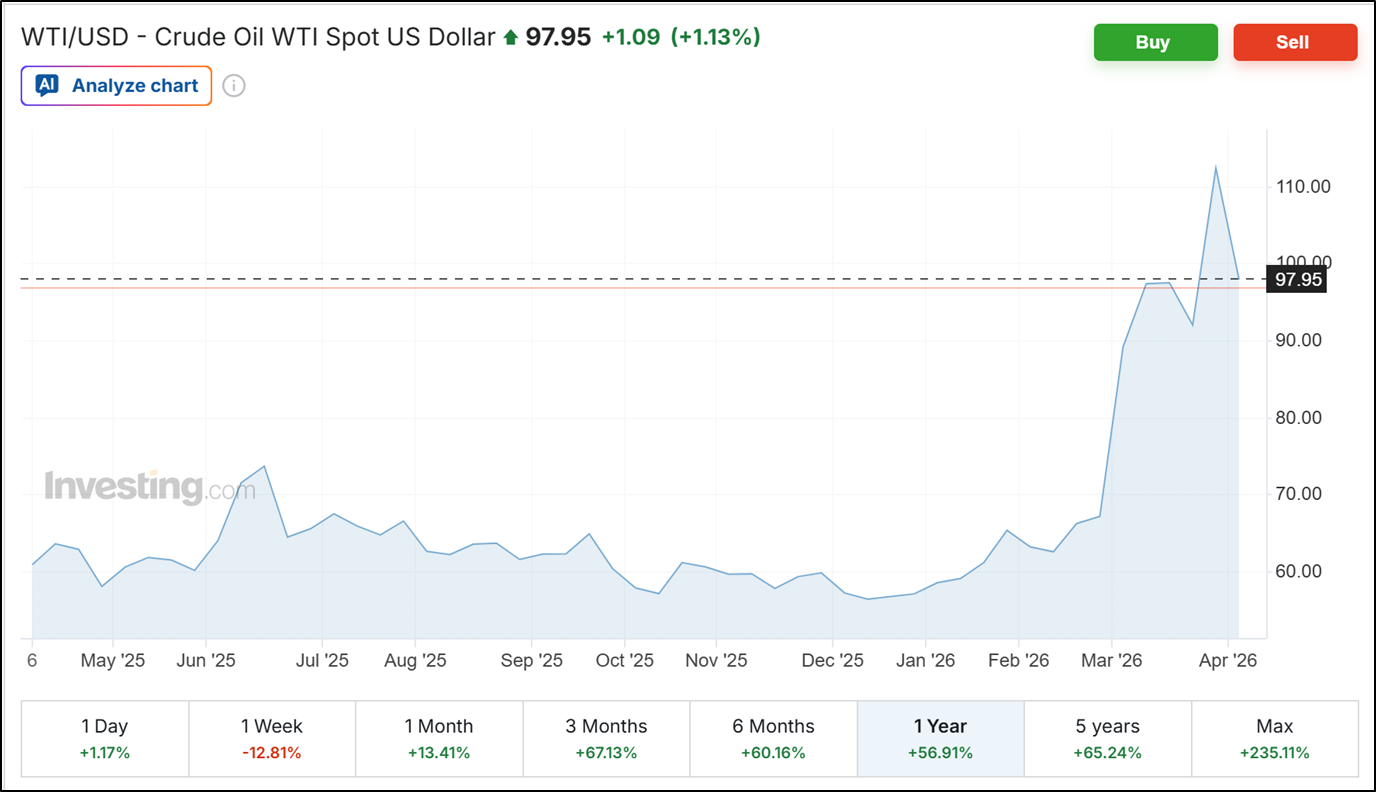Select the 1 Day time range
Viewport: 1376px width, 792px height.
coord(104,738)
